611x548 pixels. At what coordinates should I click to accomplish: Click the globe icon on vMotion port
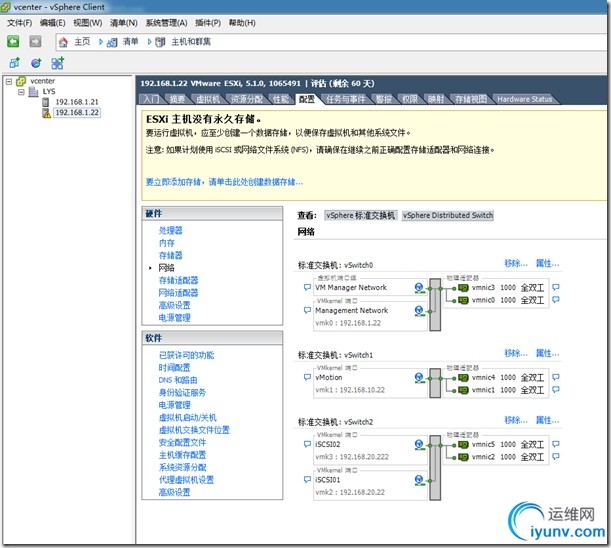419,378
